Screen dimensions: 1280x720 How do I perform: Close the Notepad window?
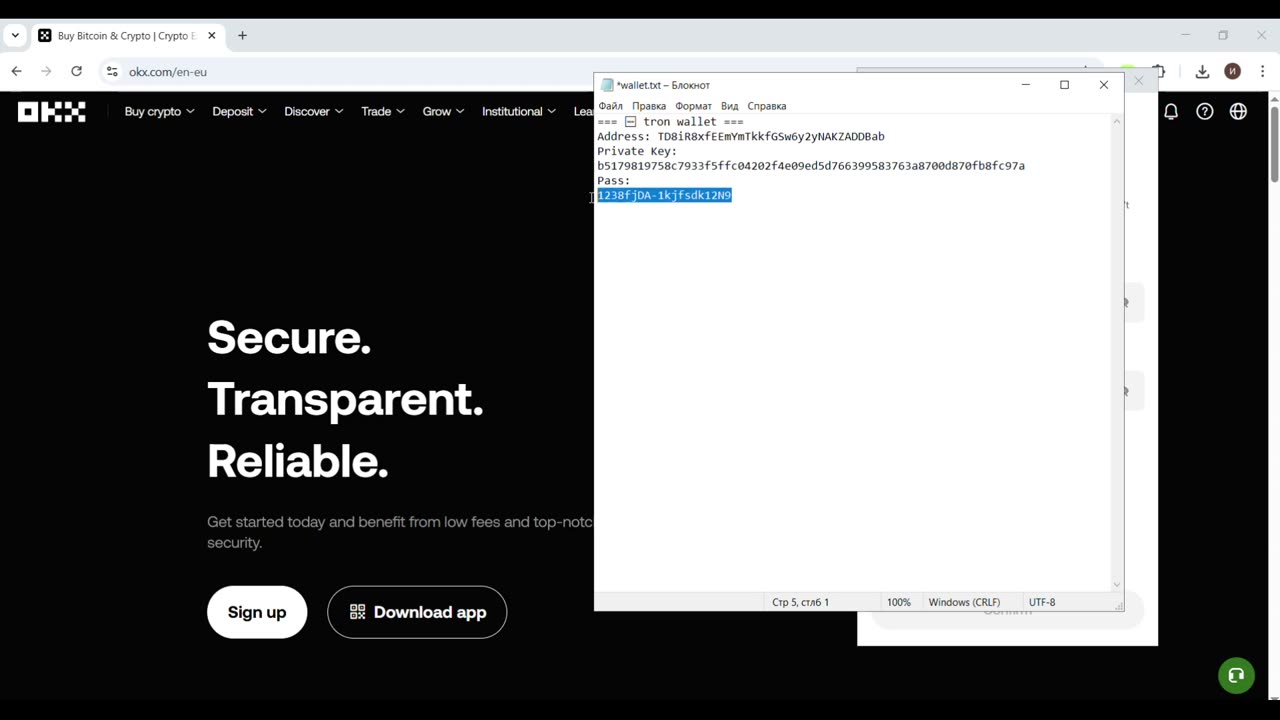click(1104, 85)
